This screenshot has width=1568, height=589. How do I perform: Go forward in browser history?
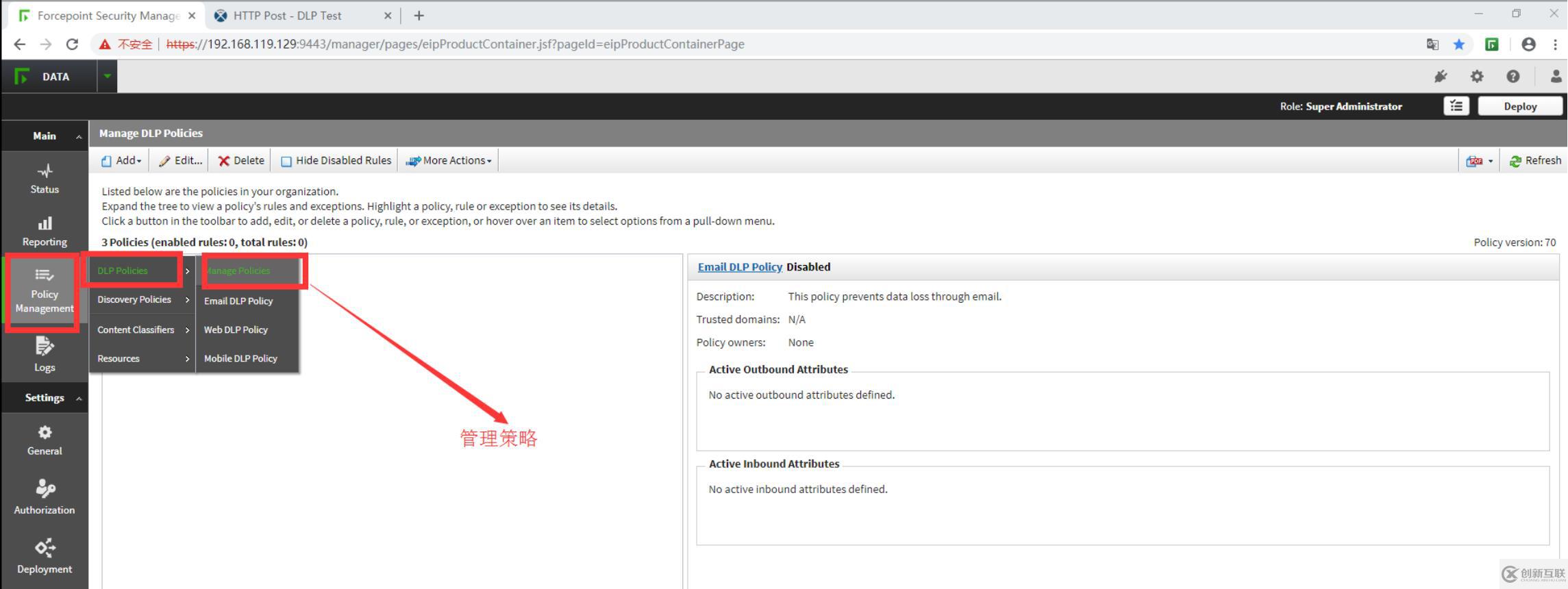point(46,45)
